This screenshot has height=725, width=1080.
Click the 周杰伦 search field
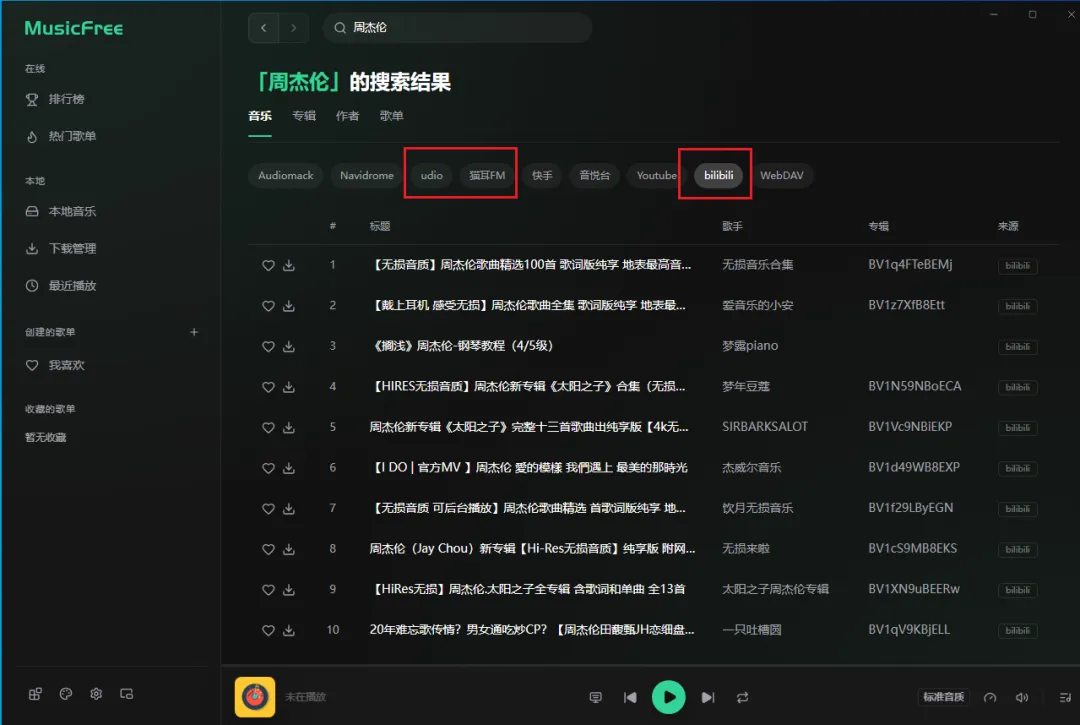457,28
